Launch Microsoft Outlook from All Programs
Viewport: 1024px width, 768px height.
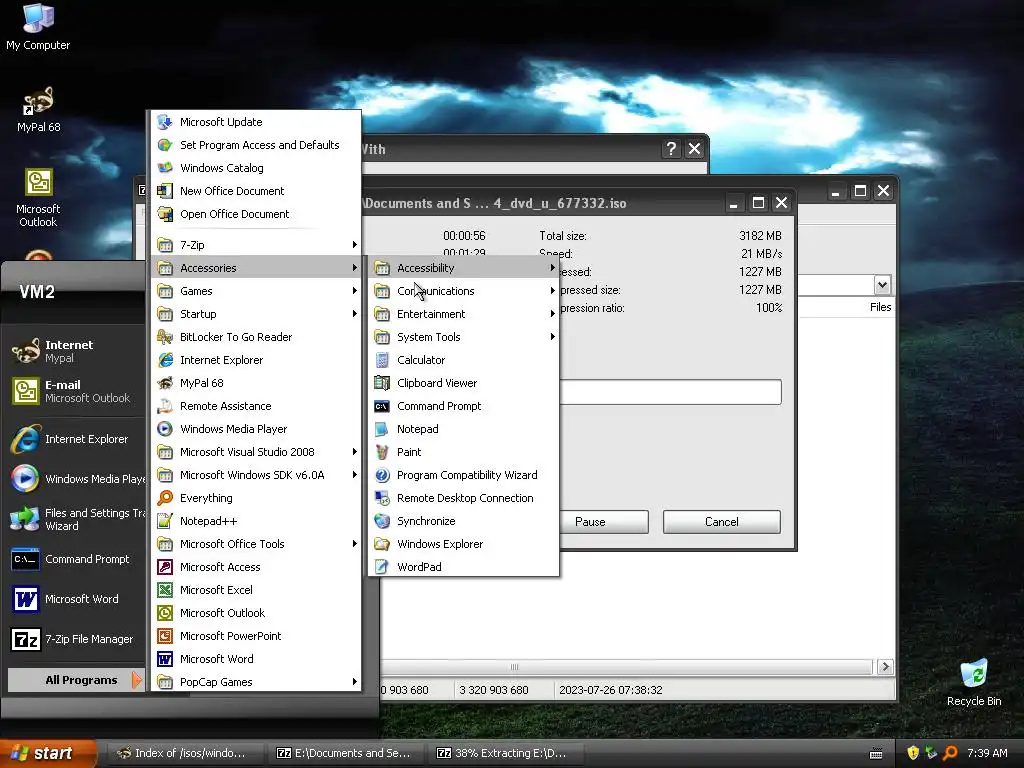tap(256, 613)
